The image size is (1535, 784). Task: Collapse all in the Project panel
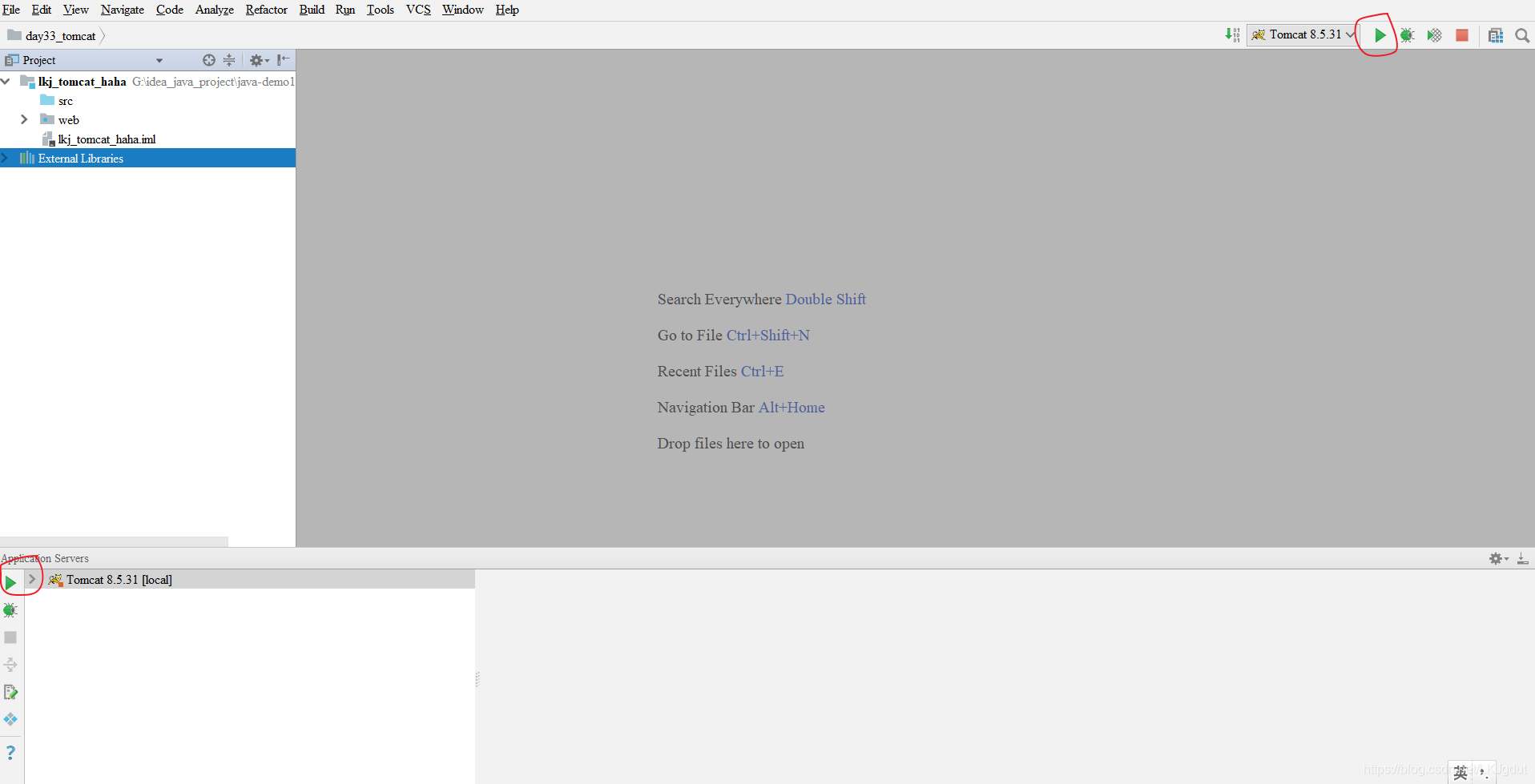(x=229, y=60)
